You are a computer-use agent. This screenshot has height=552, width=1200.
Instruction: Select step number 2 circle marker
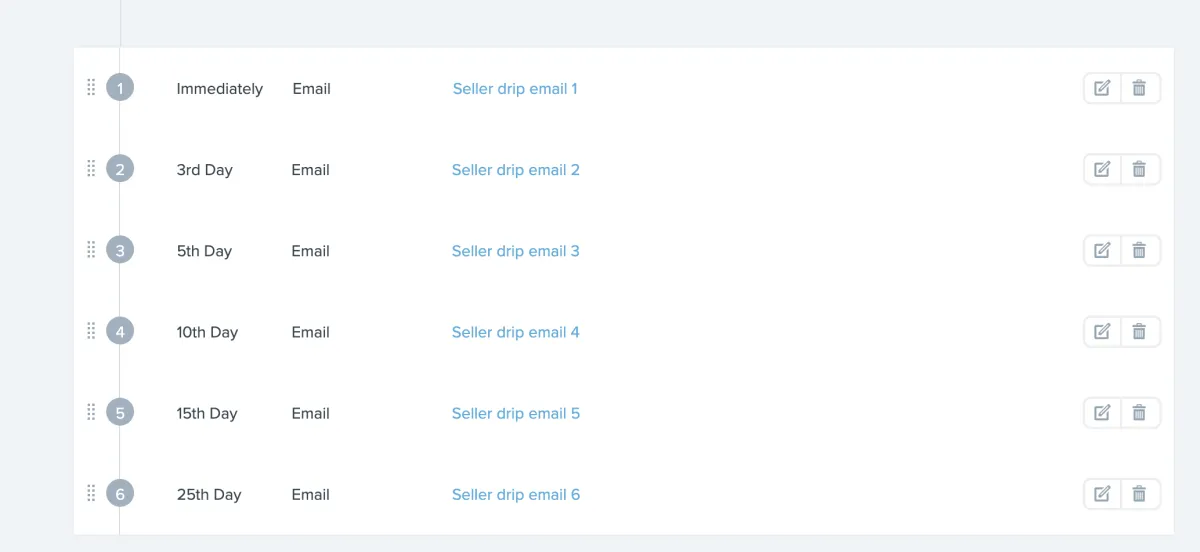click(x=120, y=170)
